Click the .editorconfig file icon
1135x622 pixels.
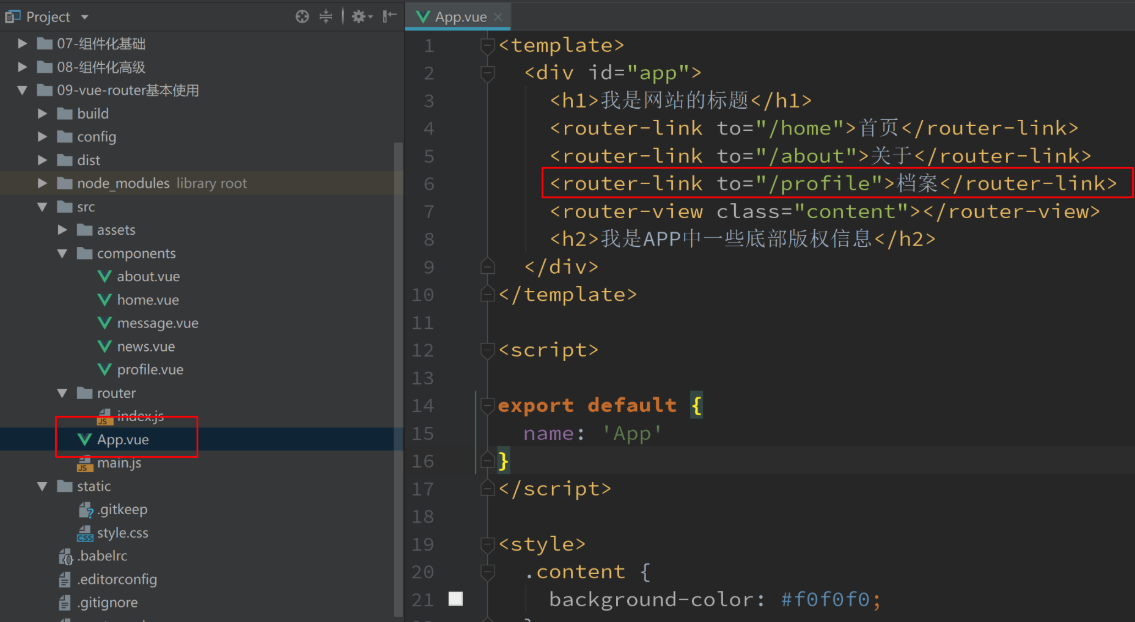click(x=65, y=579)
